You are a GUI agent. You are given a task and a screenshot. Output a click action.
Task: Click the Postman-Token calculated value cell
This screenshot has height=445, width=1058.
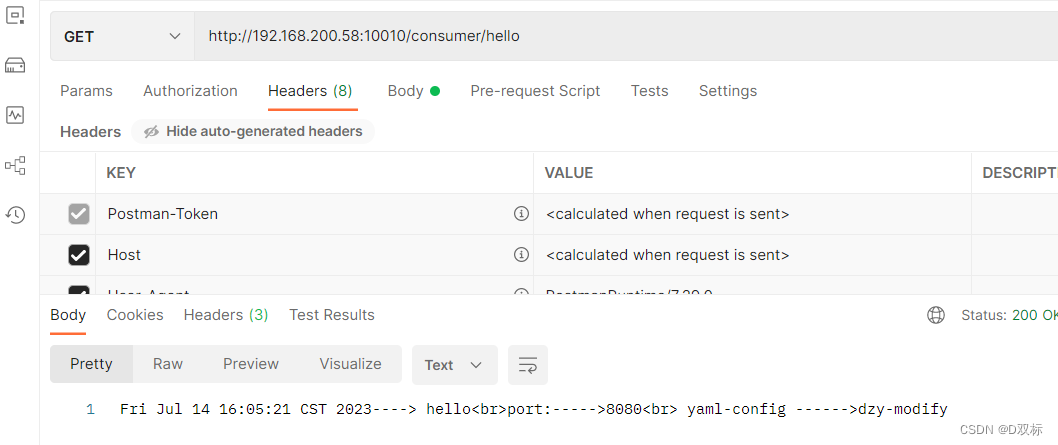click(x=752, y=214)
